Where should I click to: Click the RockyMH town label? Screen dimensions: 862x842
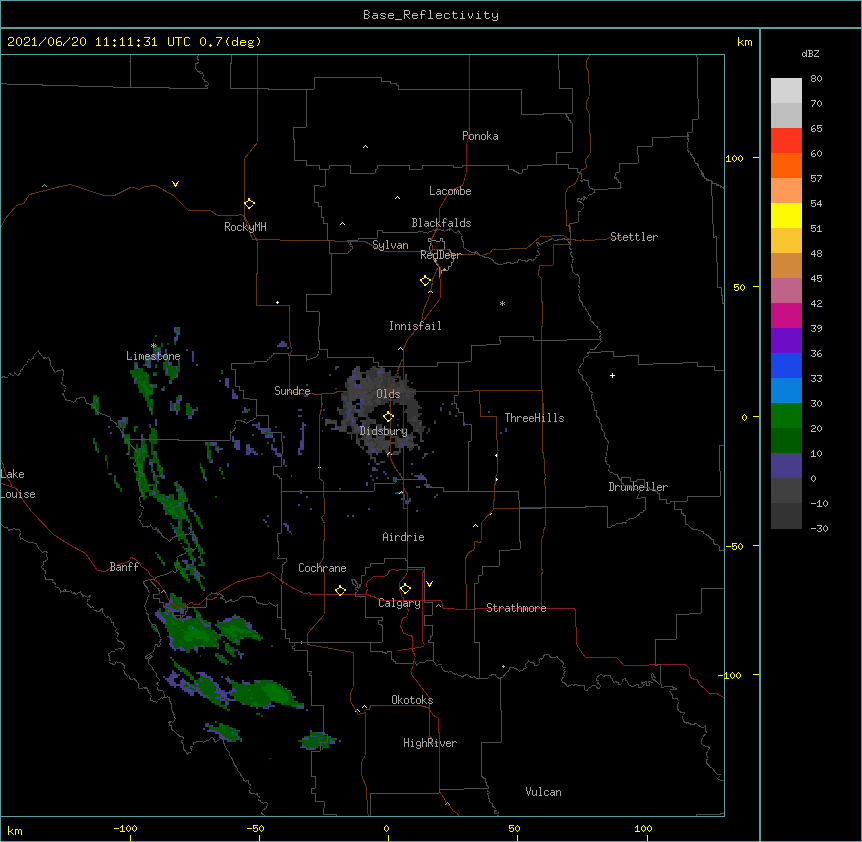point(245,227)
